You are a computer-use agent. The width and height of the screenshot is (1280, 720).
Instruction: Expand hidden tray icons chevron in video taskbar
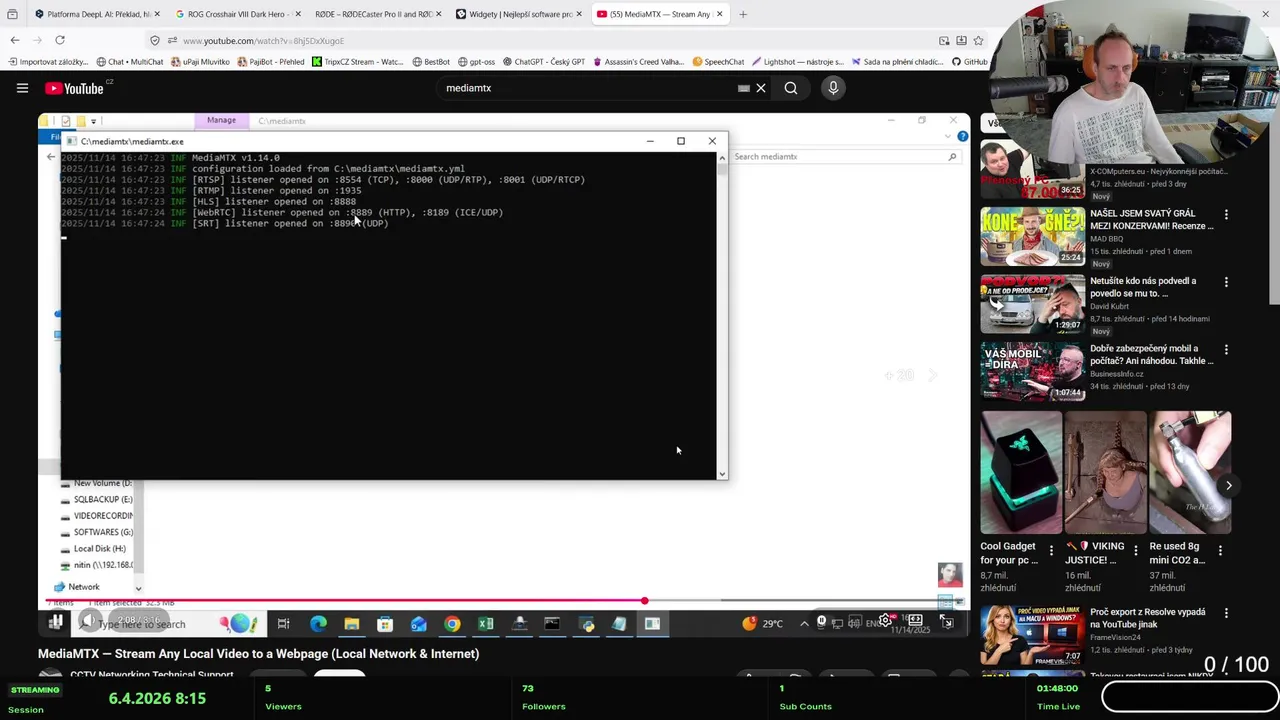pos(804,624)
